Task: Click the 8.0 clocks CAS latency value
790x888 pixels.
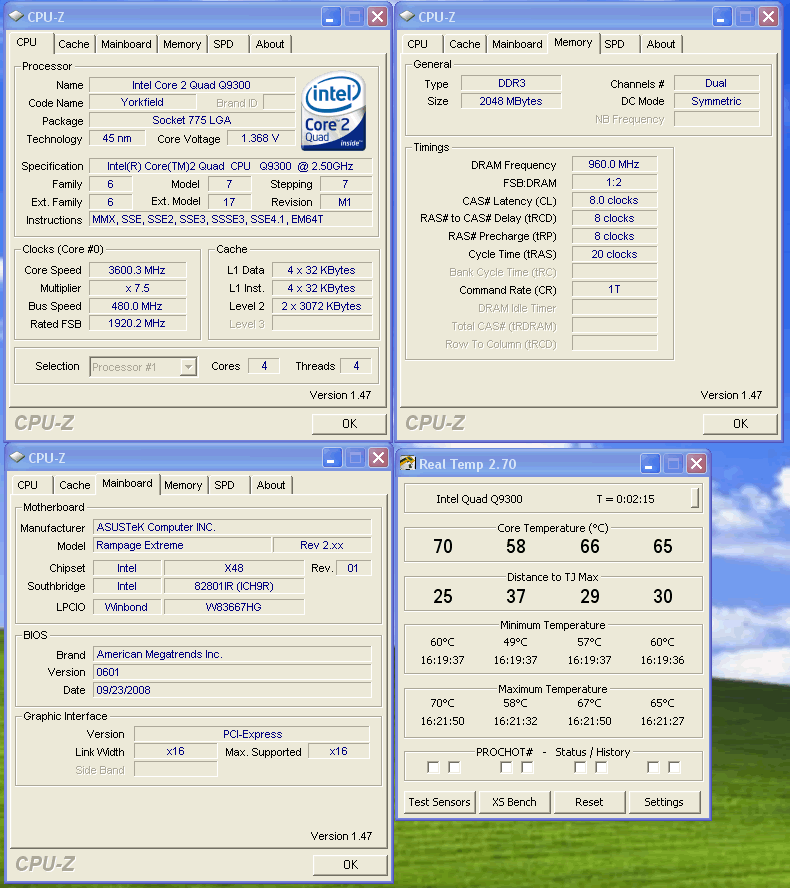Action: (614, 200)
